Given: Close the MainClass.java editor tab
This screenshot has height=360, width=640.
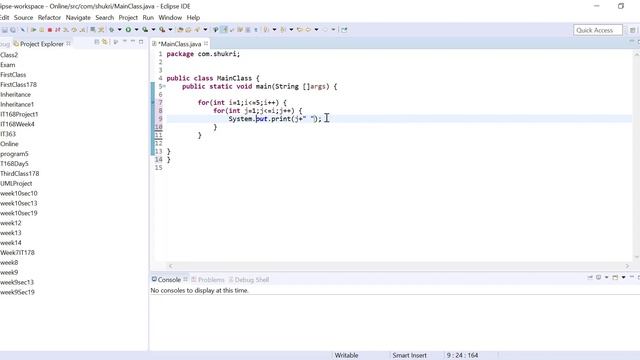Looking at the screenshot, I should (206, 43).
